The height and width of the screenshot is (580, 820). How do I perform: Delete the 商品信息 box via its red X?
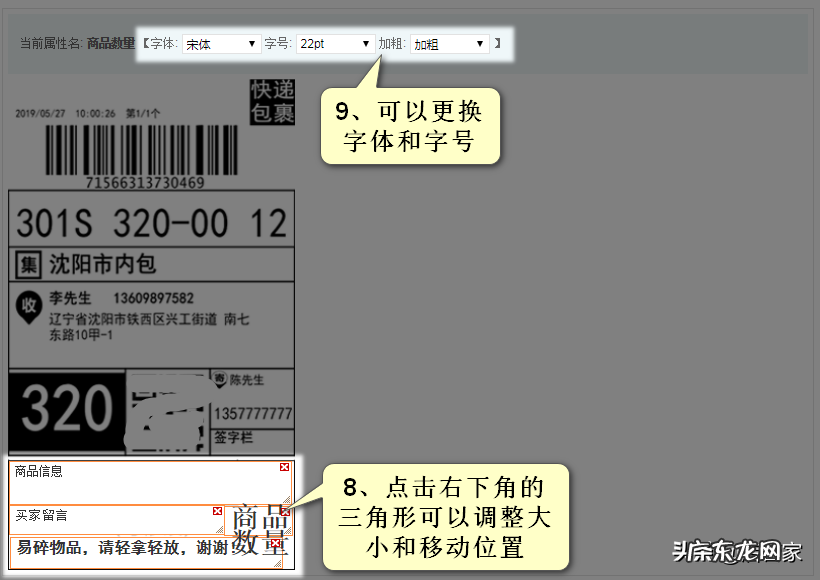coord(283,468)
